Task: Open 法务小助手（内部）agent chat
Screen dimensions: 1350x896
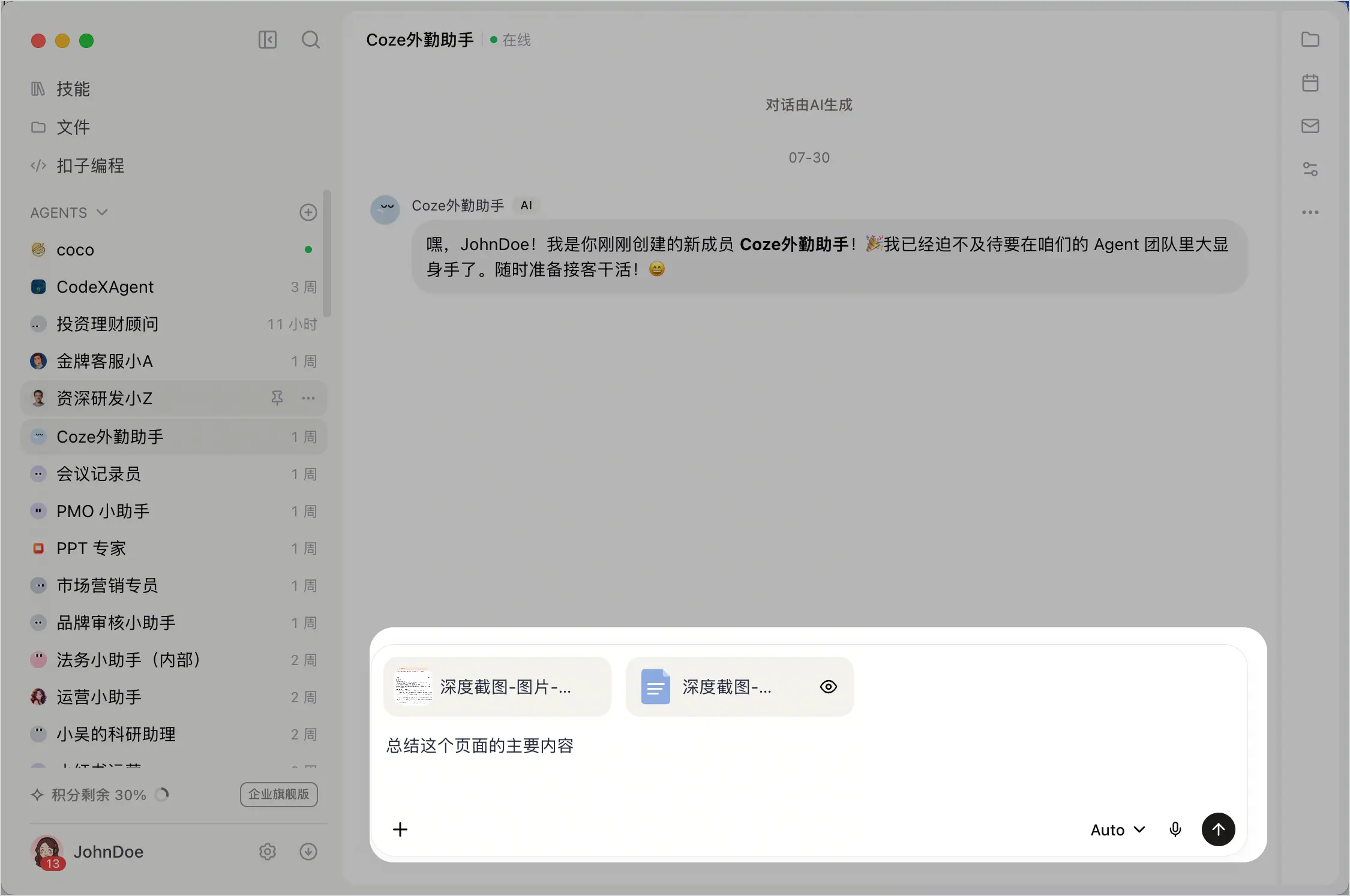Action: coord(173,660)
